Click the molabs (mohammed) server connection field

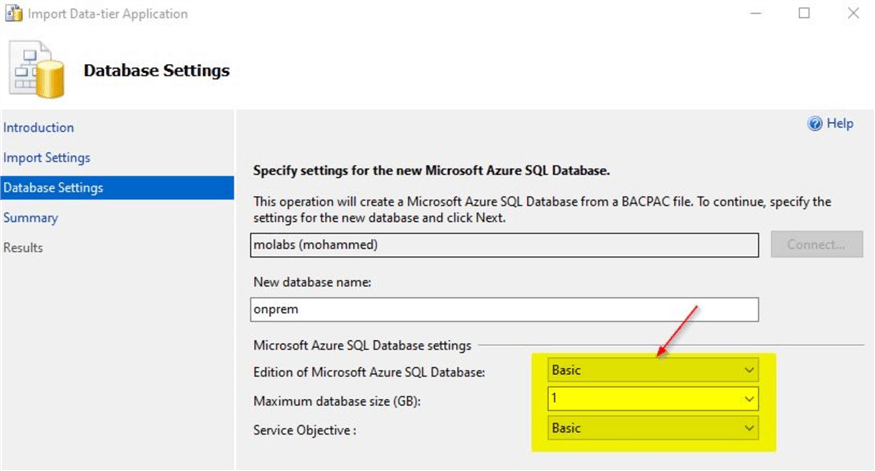pyautogui.click(x=505, y=244)
